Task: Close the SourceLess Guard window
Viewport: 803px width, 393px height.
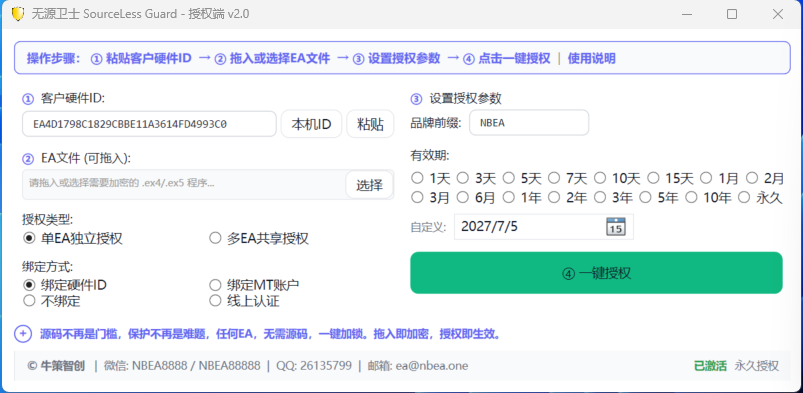Action: pos(777,14)
